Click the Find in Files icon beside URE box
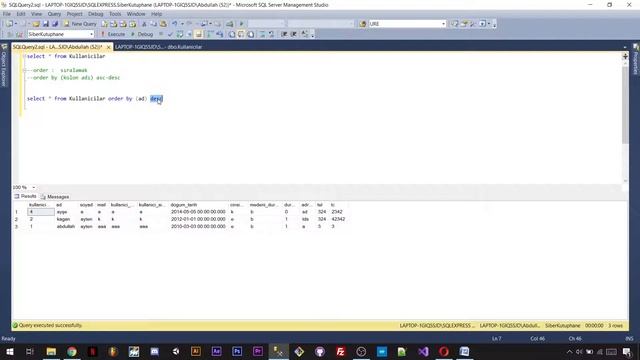Screen dimensions: 640x360 pos(363,24)
